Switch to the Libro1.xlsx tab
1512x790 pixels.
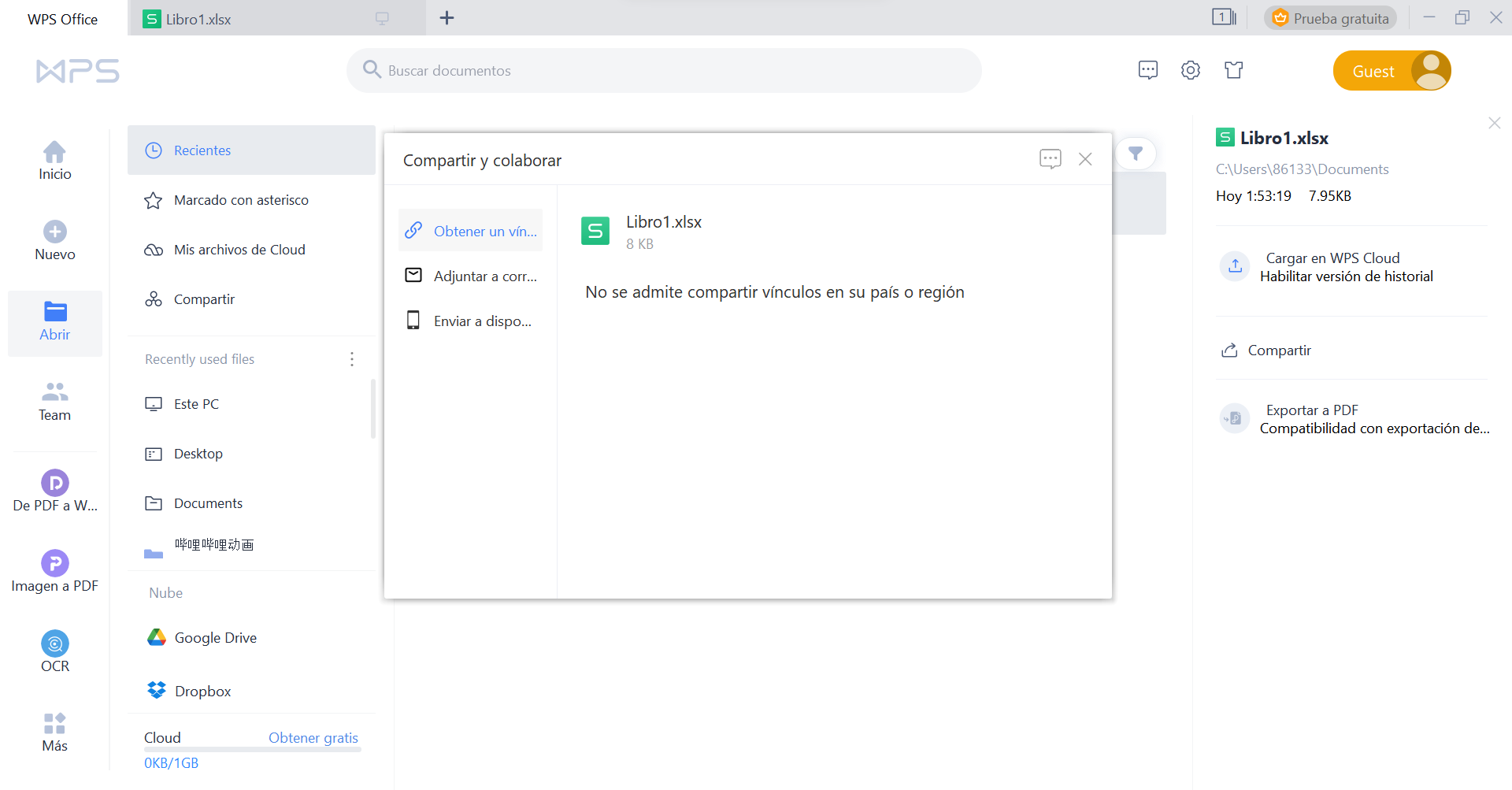click(x=276, y=18)
